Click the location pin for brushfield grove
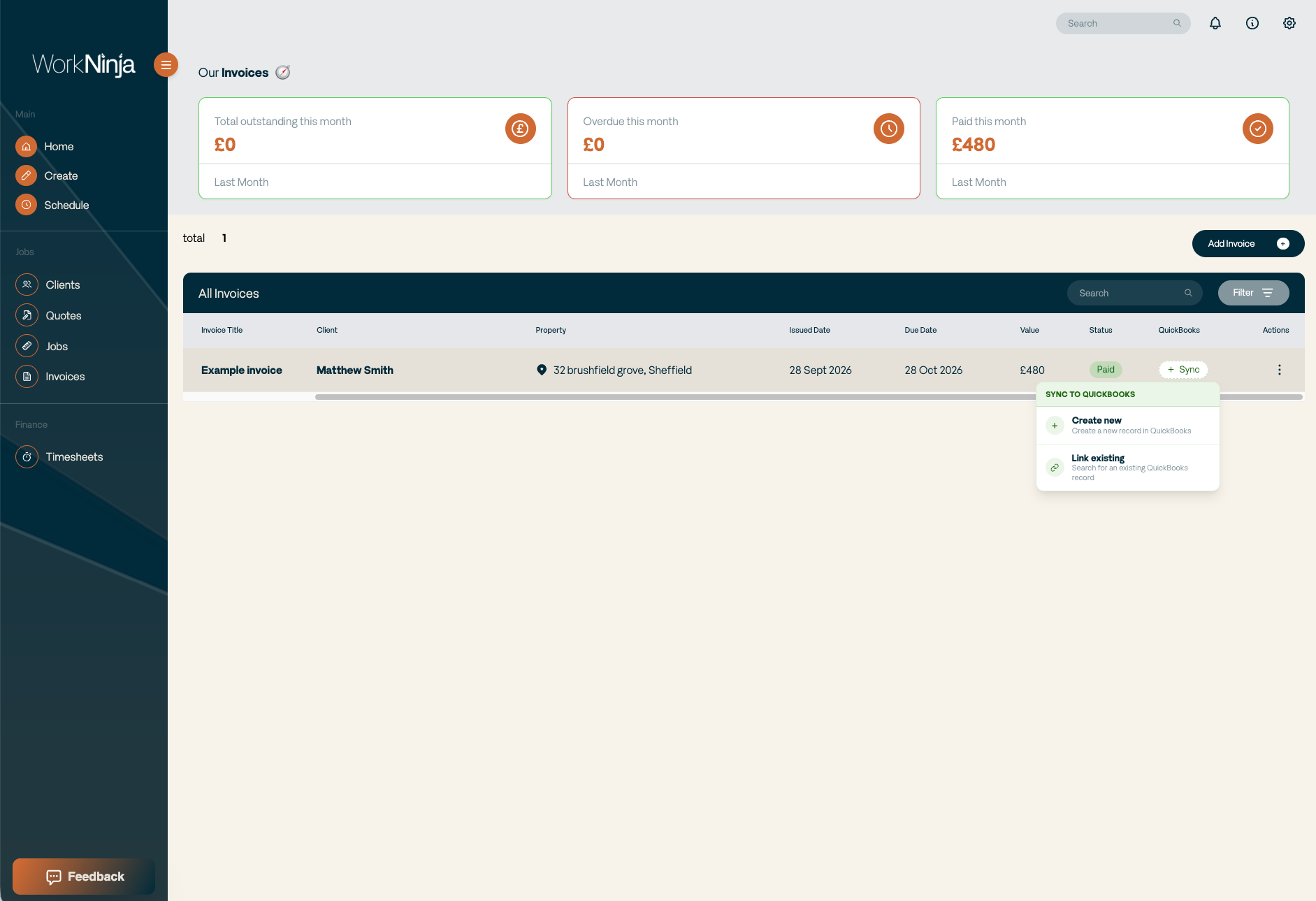 coord(542,370)
